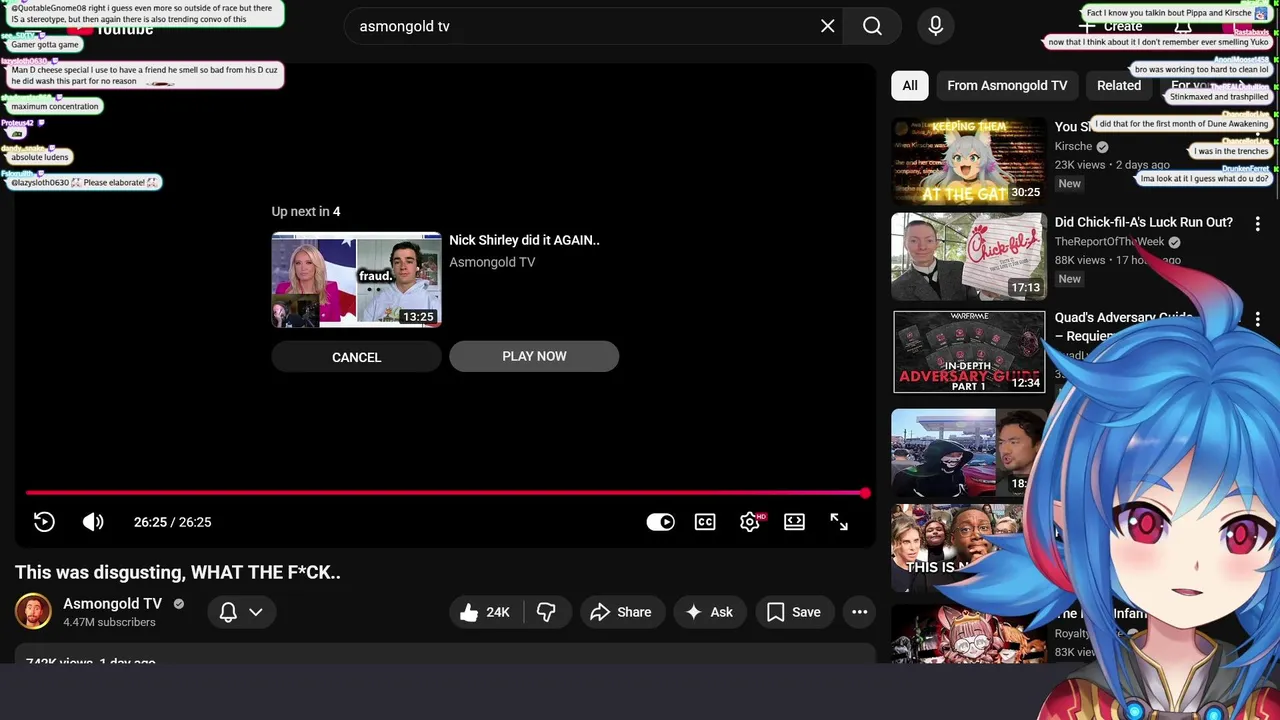
Task: Select the 'From Asmongold TV' chip
Action: [1007, 85]
